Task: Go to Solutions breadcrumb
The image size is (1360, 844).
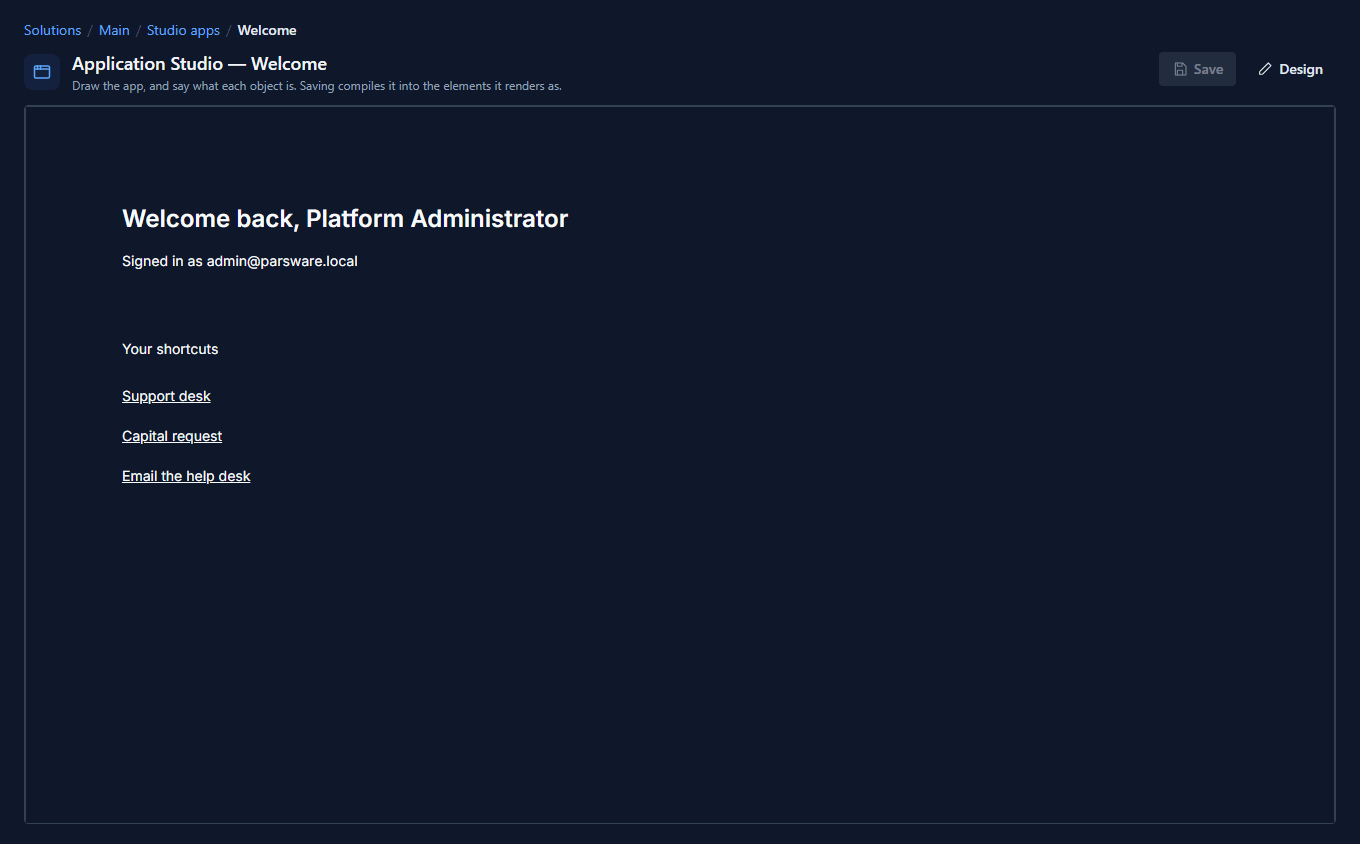Action: click(52, 30)
